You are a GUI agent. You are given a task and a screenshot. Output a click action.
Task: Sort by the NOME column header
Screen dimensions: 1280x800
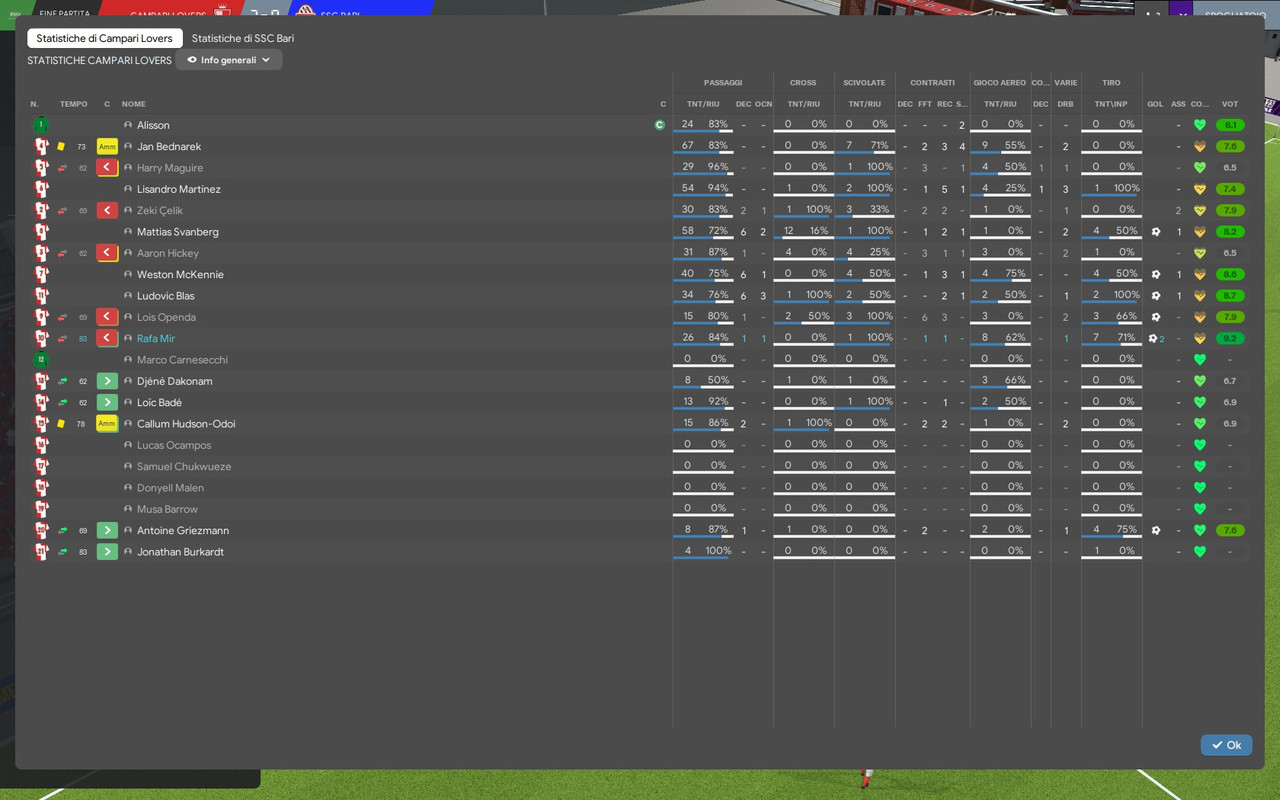(x=134, y=104)
